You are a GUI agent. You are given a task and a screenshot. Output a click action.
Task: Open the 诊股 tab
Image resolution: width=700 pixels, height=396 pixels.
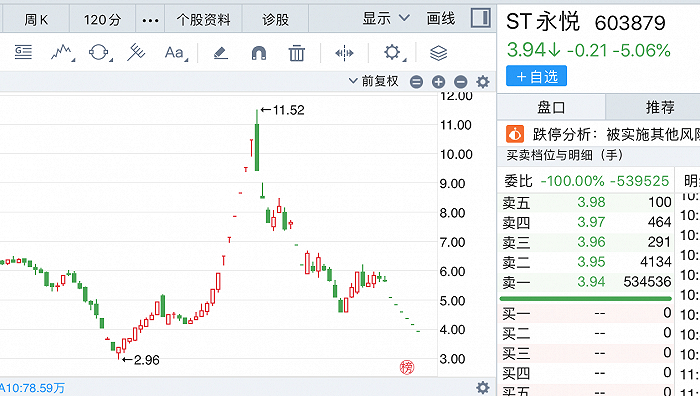point(275,19)
